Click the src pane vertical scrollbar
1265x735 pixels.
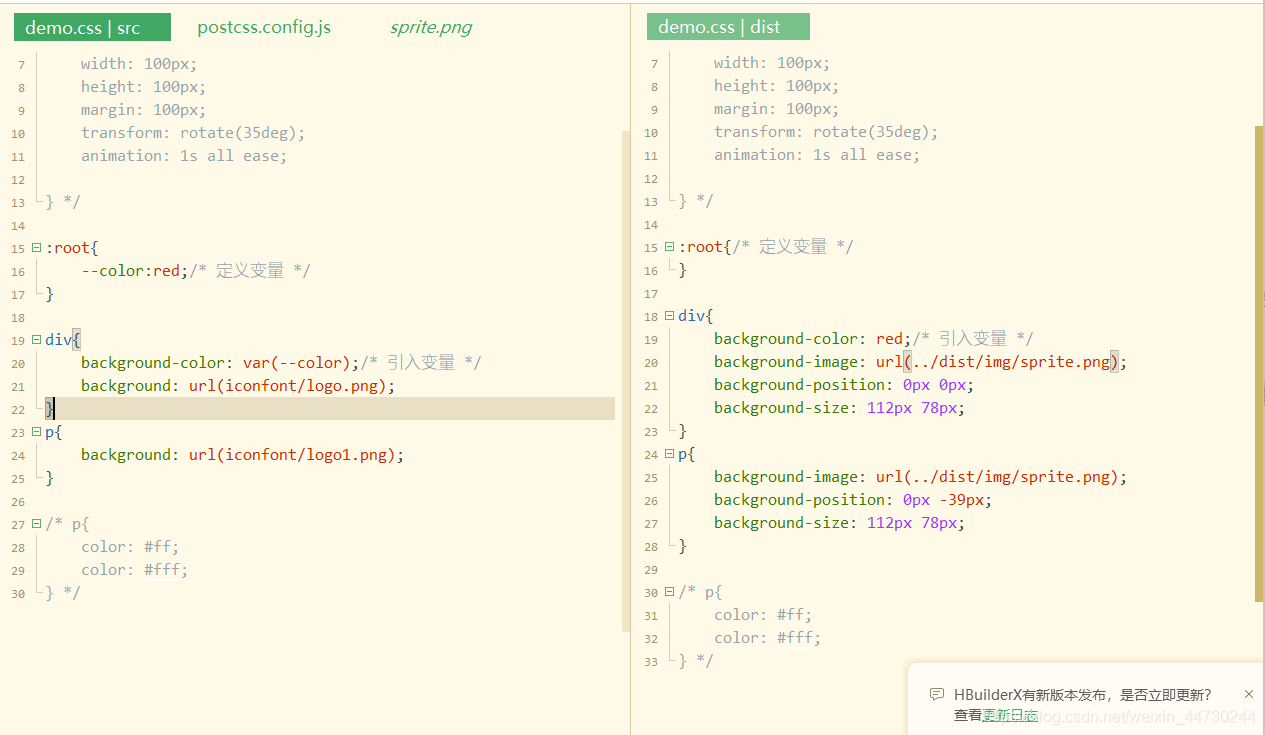(x=626, y=380)
